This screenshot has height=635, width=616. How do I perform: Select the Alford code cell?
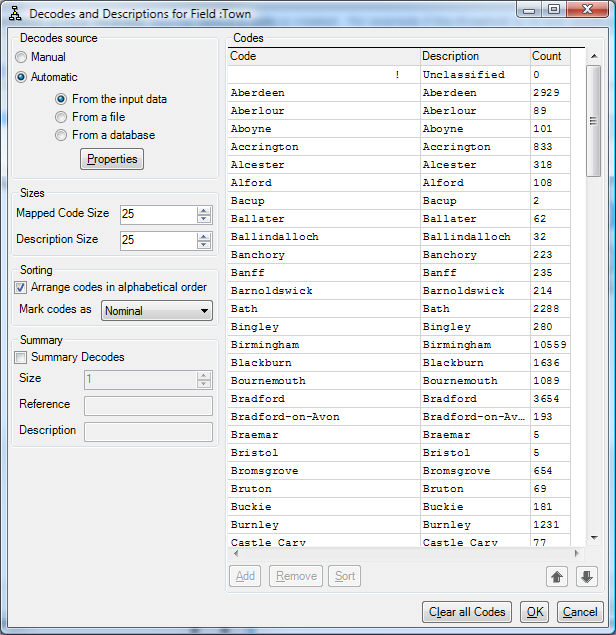(324, 183)
